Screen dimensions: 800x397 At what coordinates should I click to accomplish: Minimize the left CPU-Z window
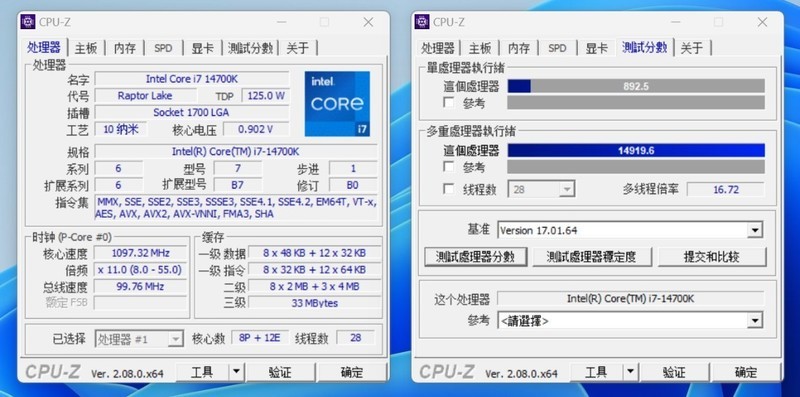(281, 22)
